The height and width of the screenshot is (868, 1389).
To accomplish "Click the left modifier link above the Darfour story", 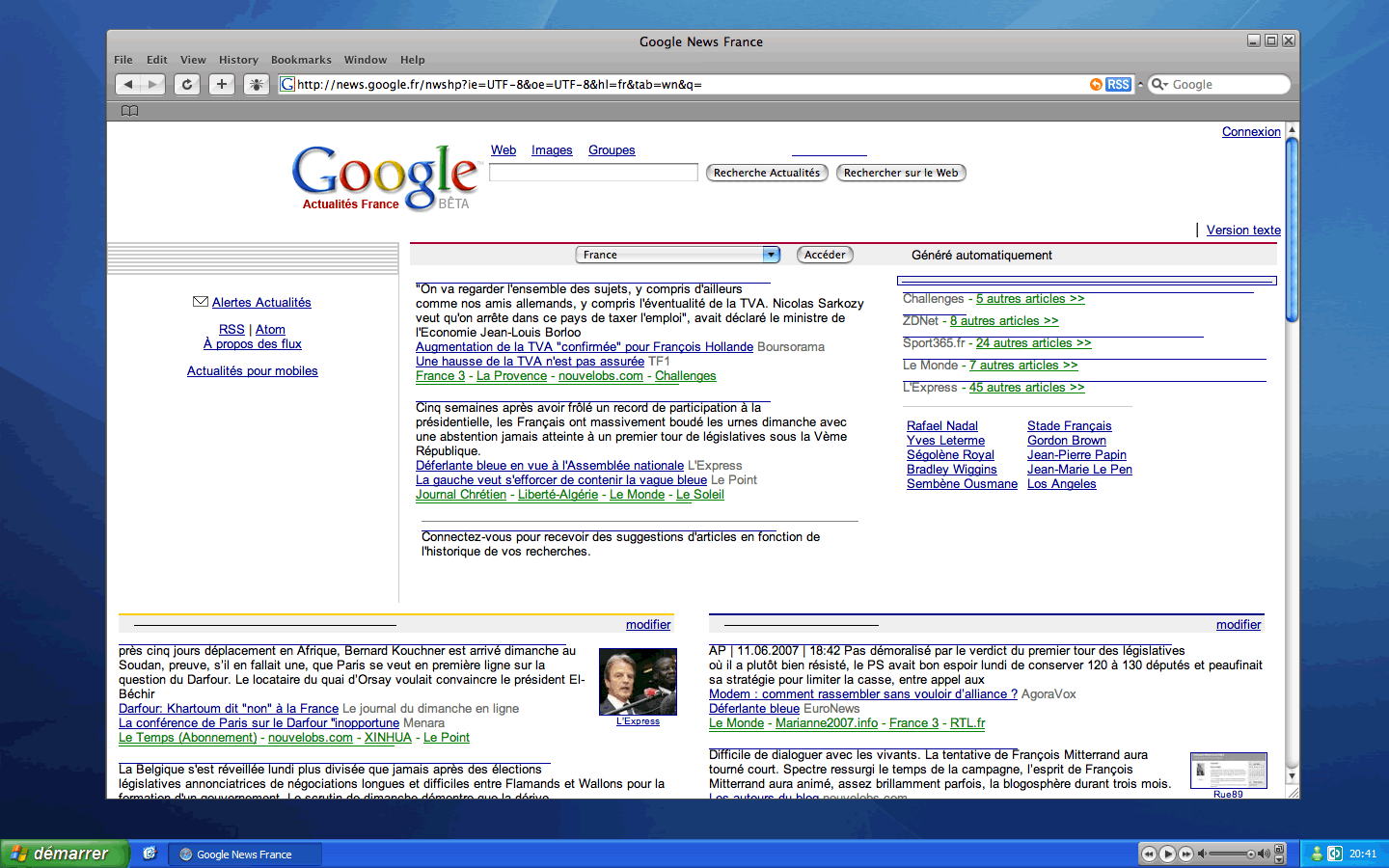I will (648, 625).
